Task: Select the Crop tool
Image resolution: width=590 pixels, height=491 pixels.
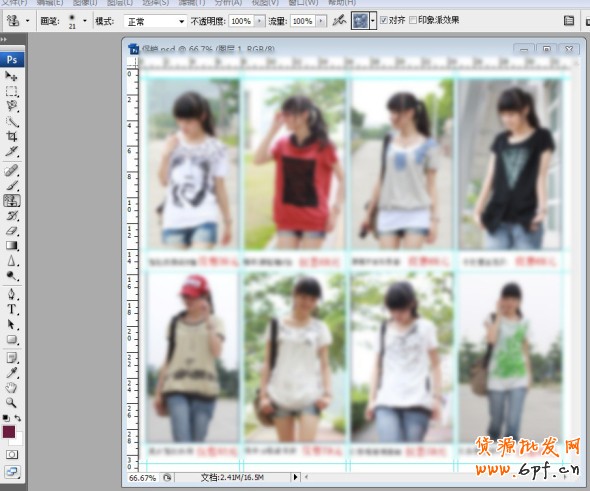Action: tap(11, 136)
